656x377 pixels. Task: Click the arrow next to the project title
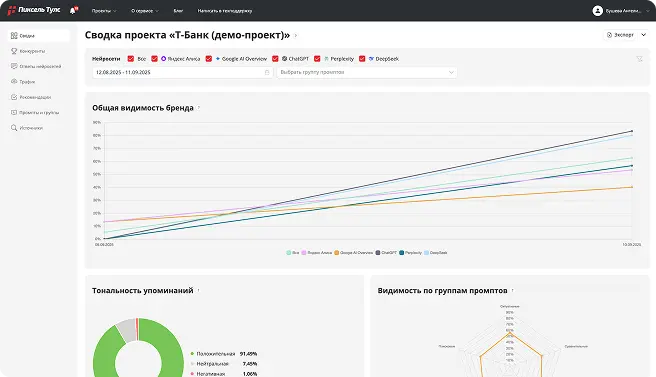pos(295,36)
